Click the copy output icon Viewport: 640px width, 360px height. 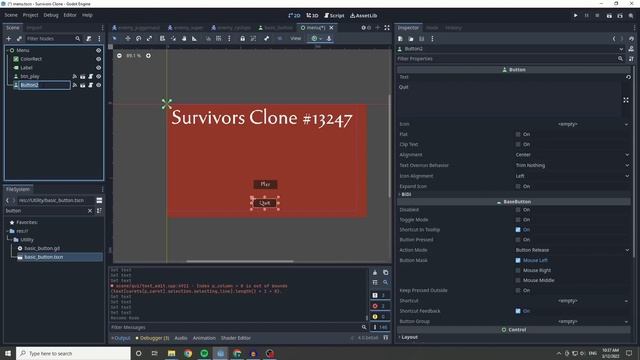pos(386,272)
